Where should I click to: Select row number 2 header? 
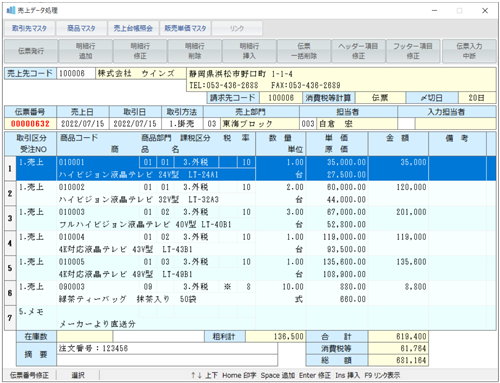10,193
